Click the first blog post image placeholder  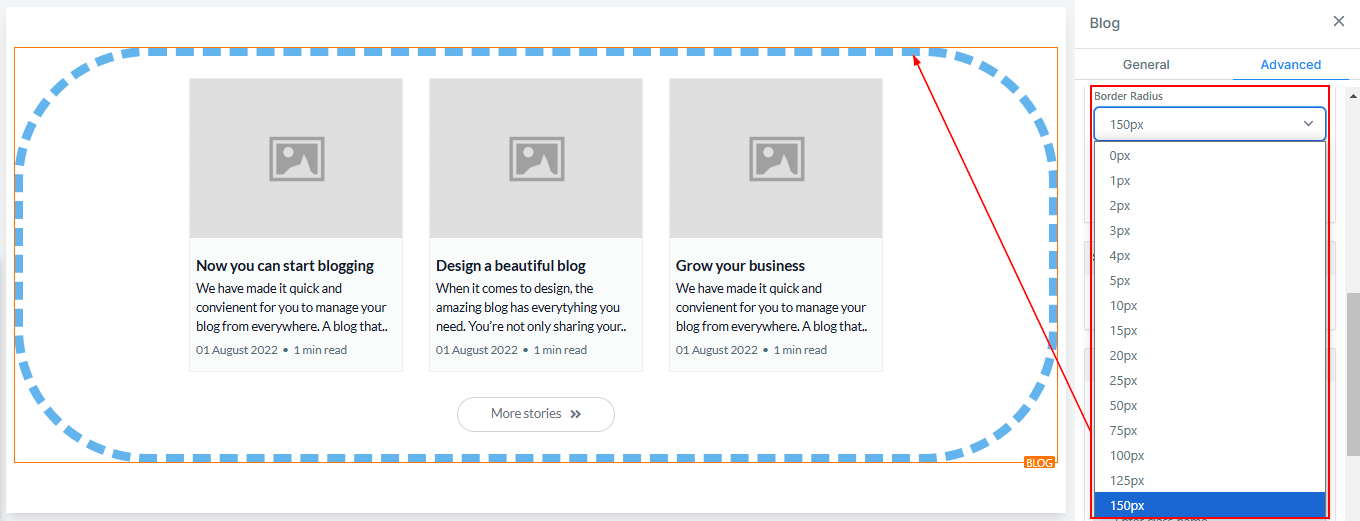click(x=296, y=158)
